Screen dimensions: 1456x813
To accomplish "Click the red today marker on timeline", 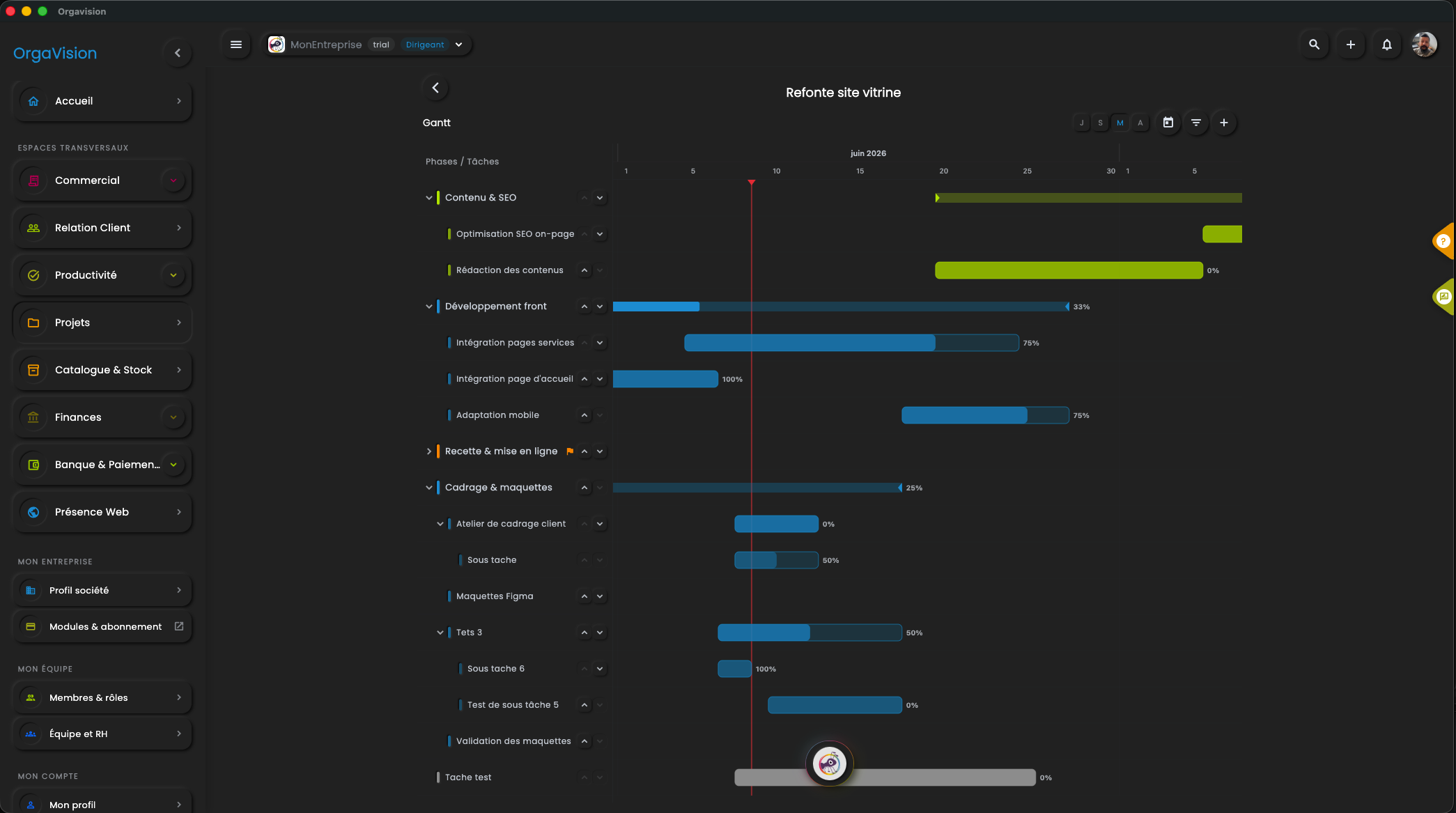I will coord(751,183).
